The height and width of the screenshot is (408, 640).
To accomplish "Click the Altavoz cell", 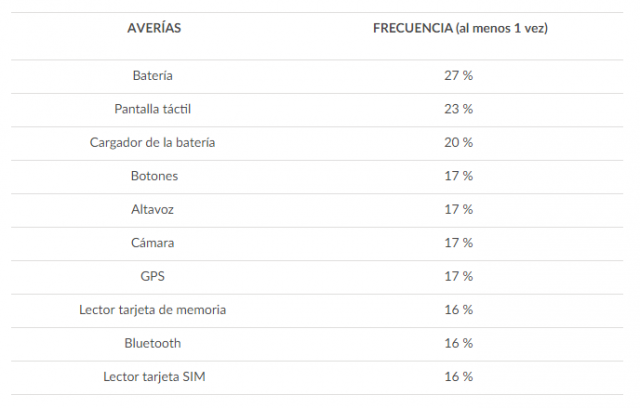I will (153, 209).
